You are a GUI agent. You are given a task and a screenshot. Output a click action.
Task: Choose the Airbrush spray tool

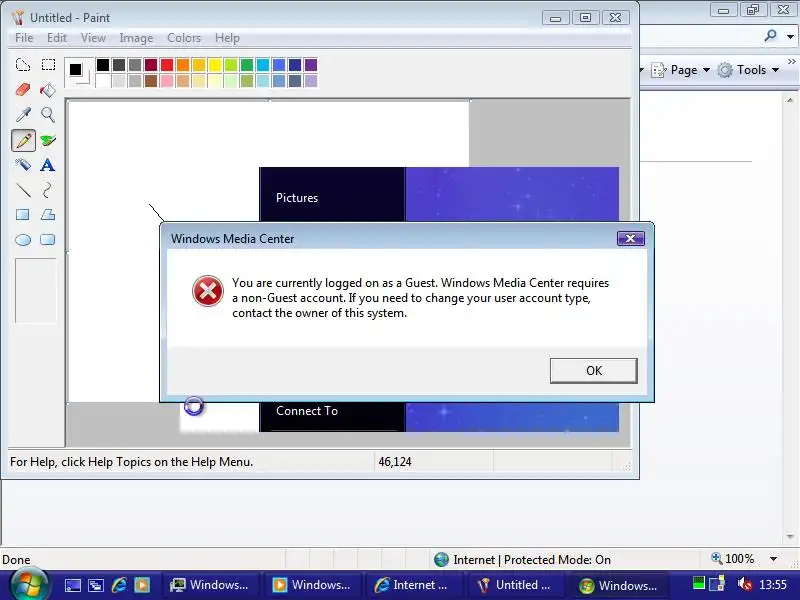pos(23,165)
